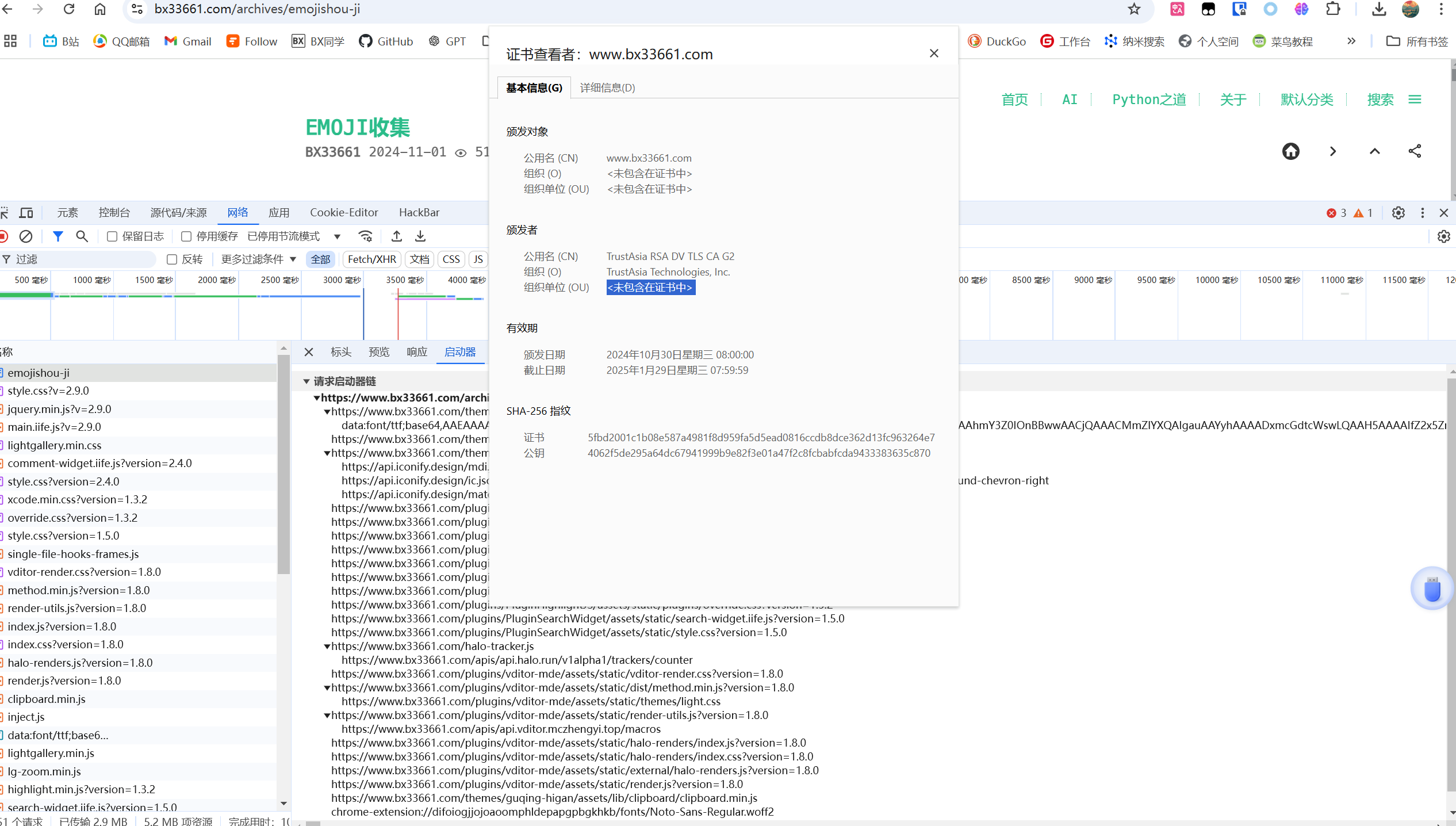
Task: Switch to the 控制台 DevTools tab
Action: pyautogui.click(x=114, y=213)
